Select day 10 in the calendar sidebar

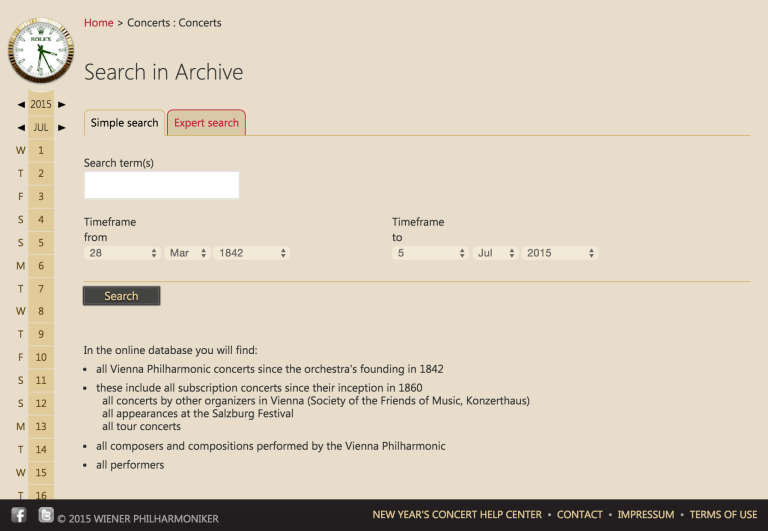tap(41, 357)
